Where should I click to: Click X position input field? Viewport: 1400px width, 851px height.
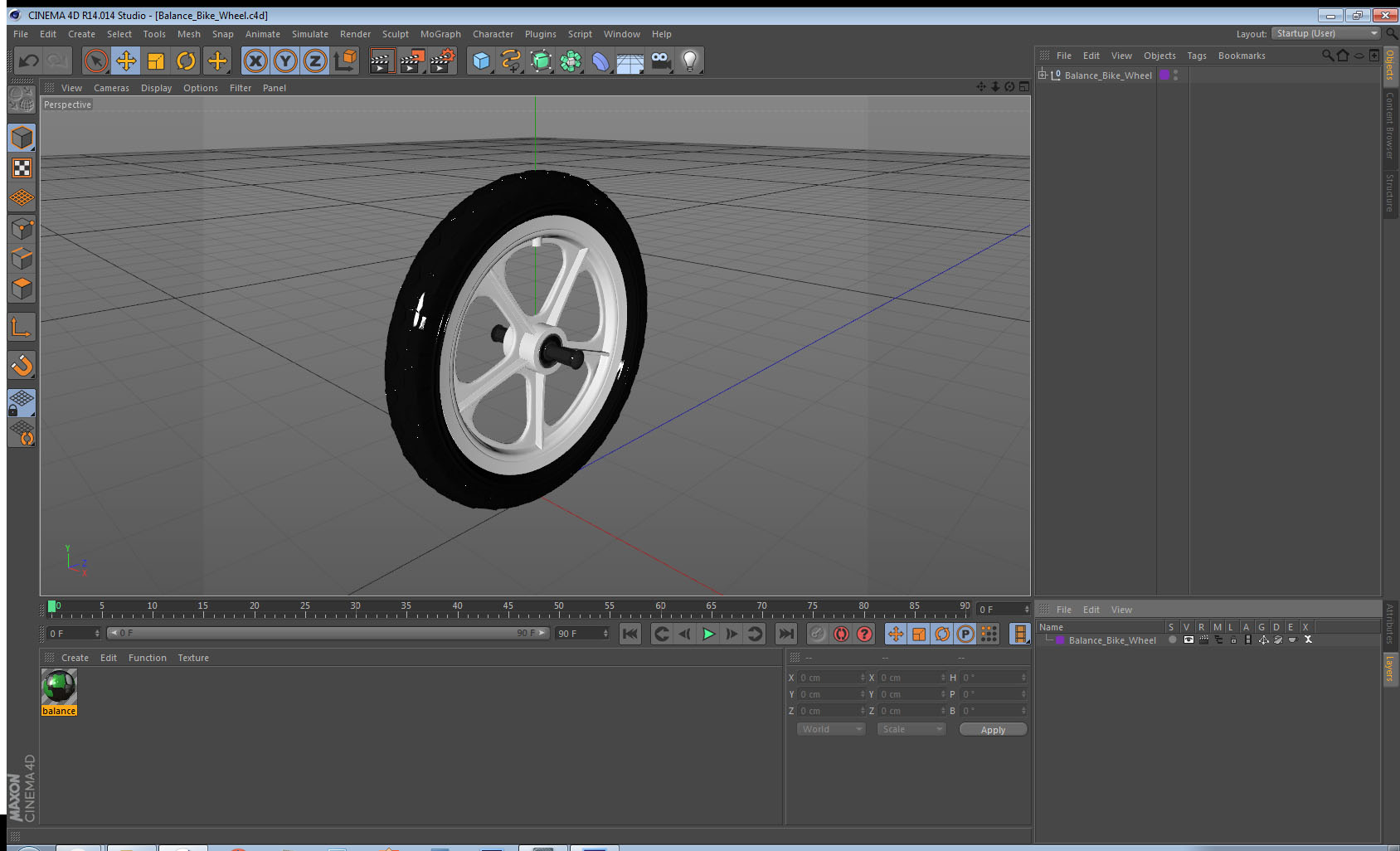(832, 678)
